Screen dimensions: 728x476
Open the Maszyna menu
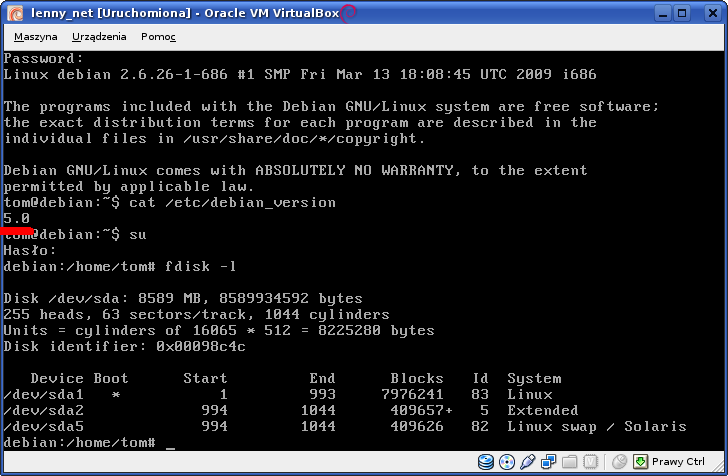(x=36, y=37)
